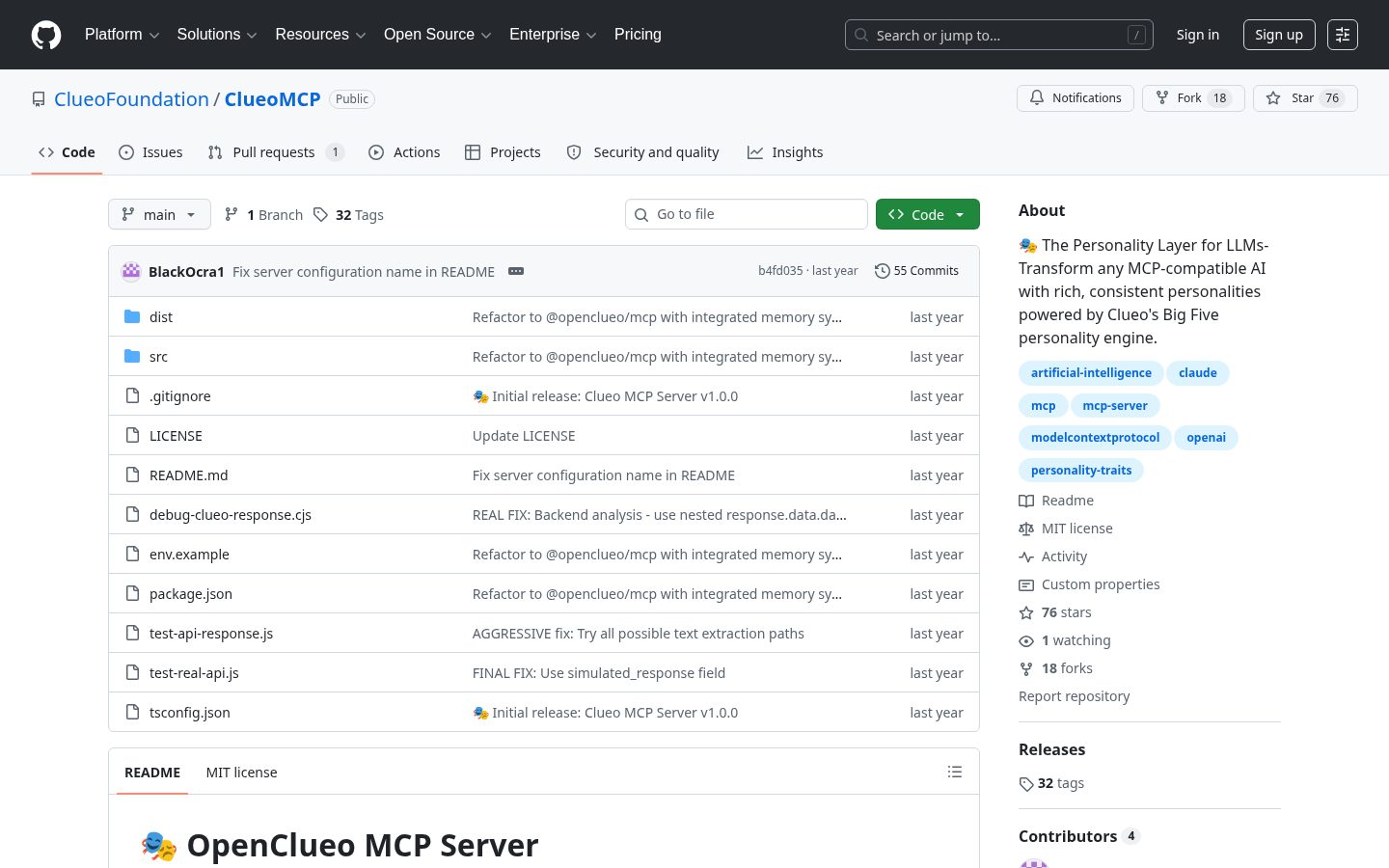Switch to the Issues tab
Image resolution: width=1389 pixels, height=868 pixels.
click(x=150, y=152)
